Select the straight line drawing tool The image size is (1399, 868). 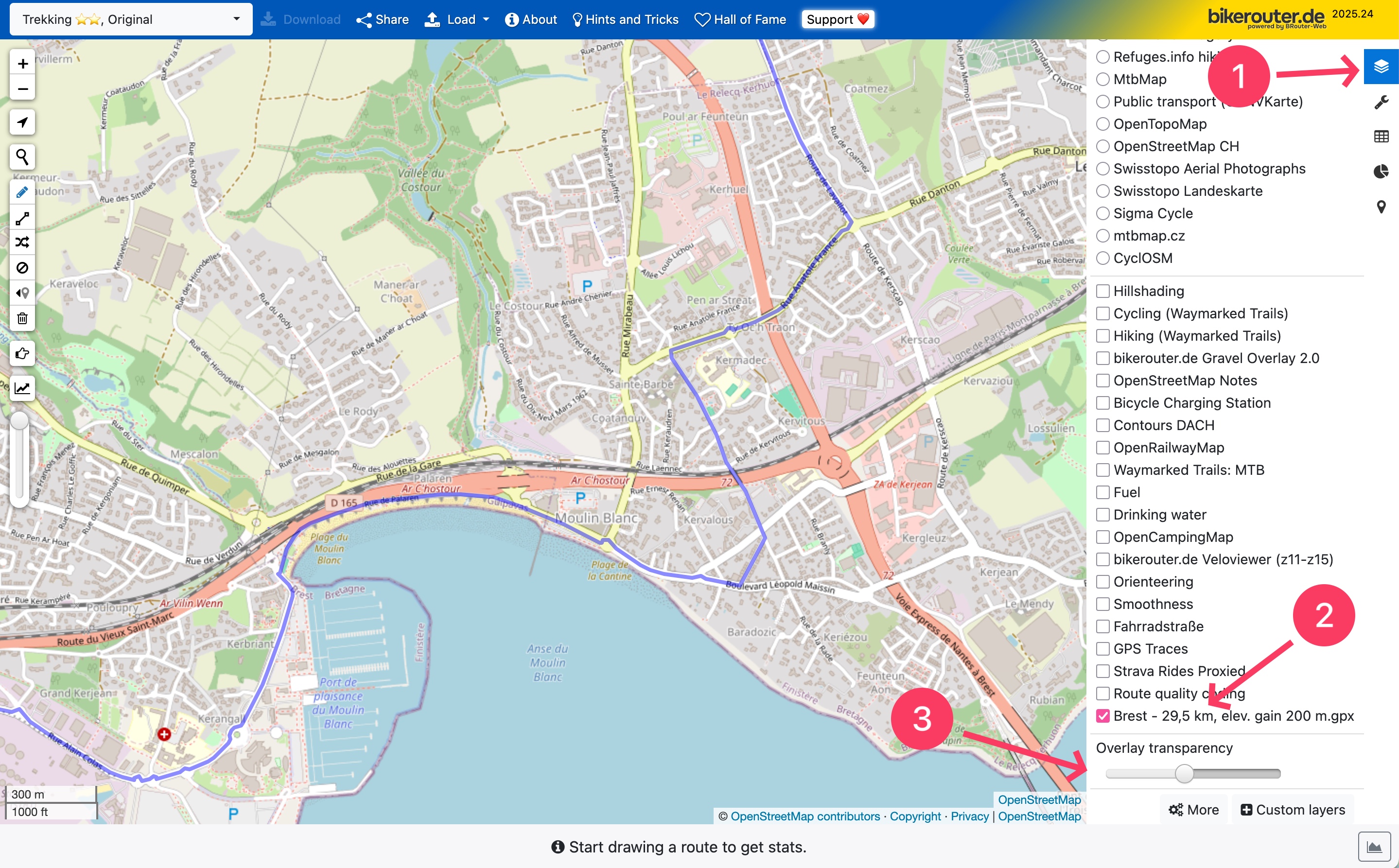[22, 218]
